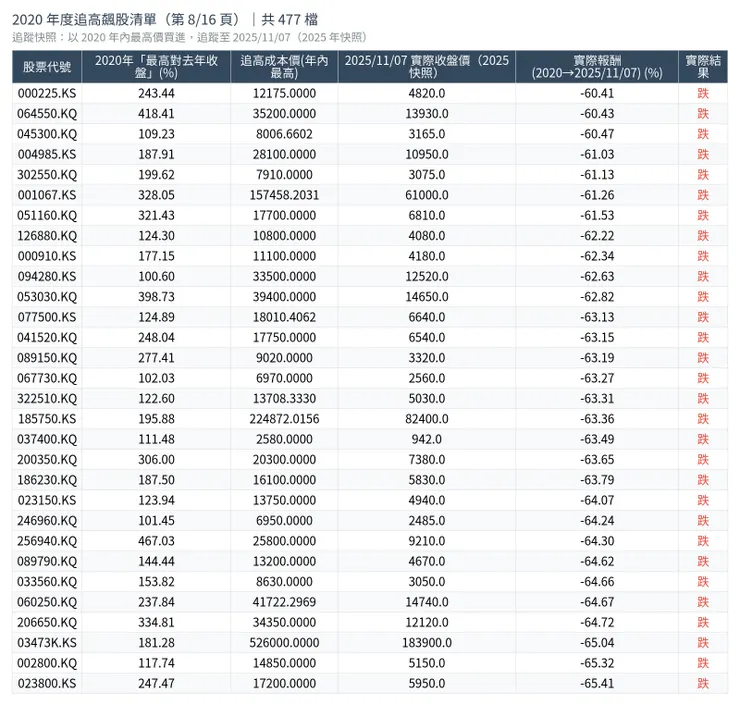The height and width of the screenshot is (706, 740).
Task: Select stock code 060250.KQ
Action: [x=47, y=602]
